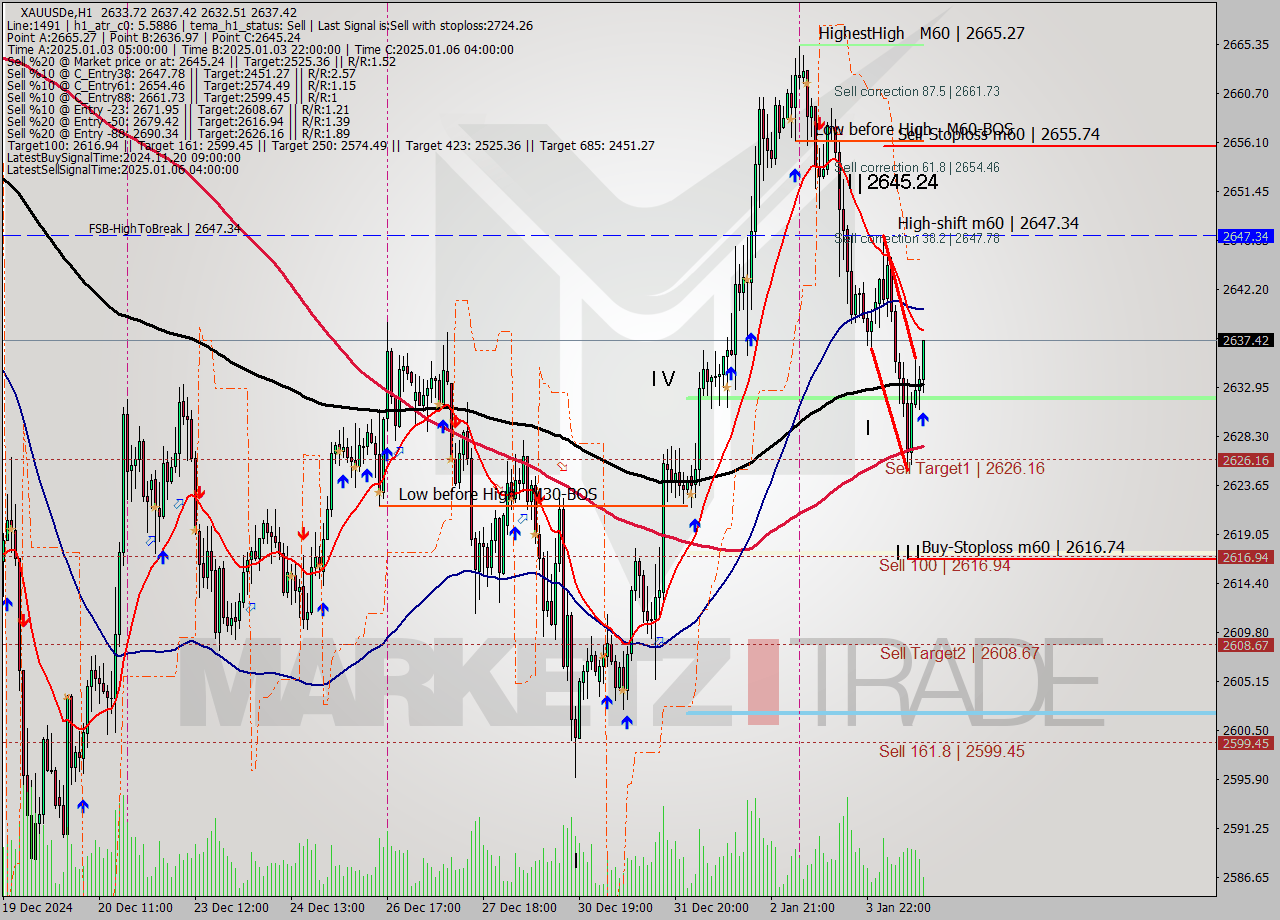Click the 'Low before High M30-BOS' label
This screenshot has width=1280, height=920.
tap(497, 494)
